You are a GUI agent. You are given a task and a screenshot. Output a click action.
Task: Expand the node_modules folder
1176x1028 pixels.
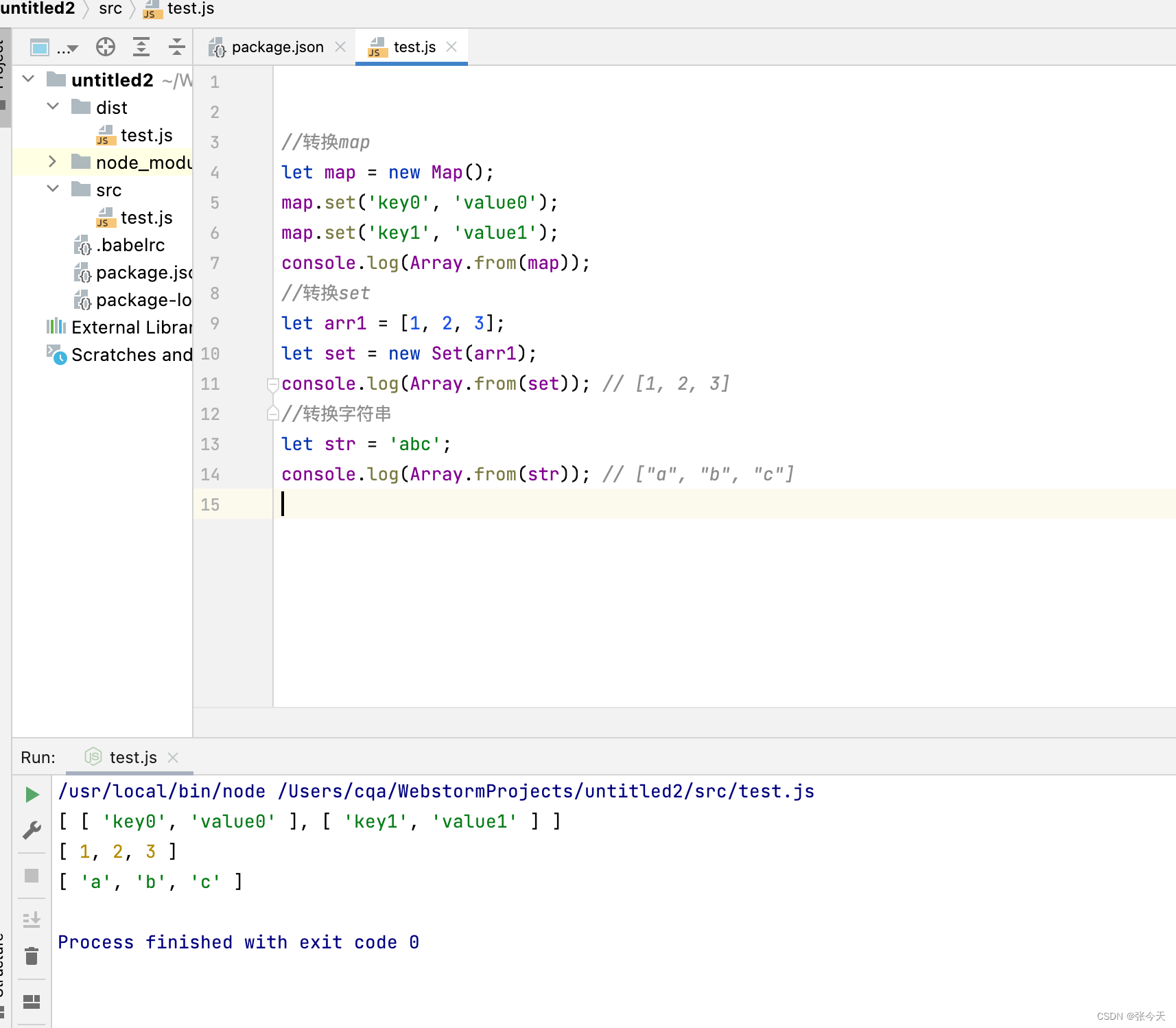click(52, 161)
